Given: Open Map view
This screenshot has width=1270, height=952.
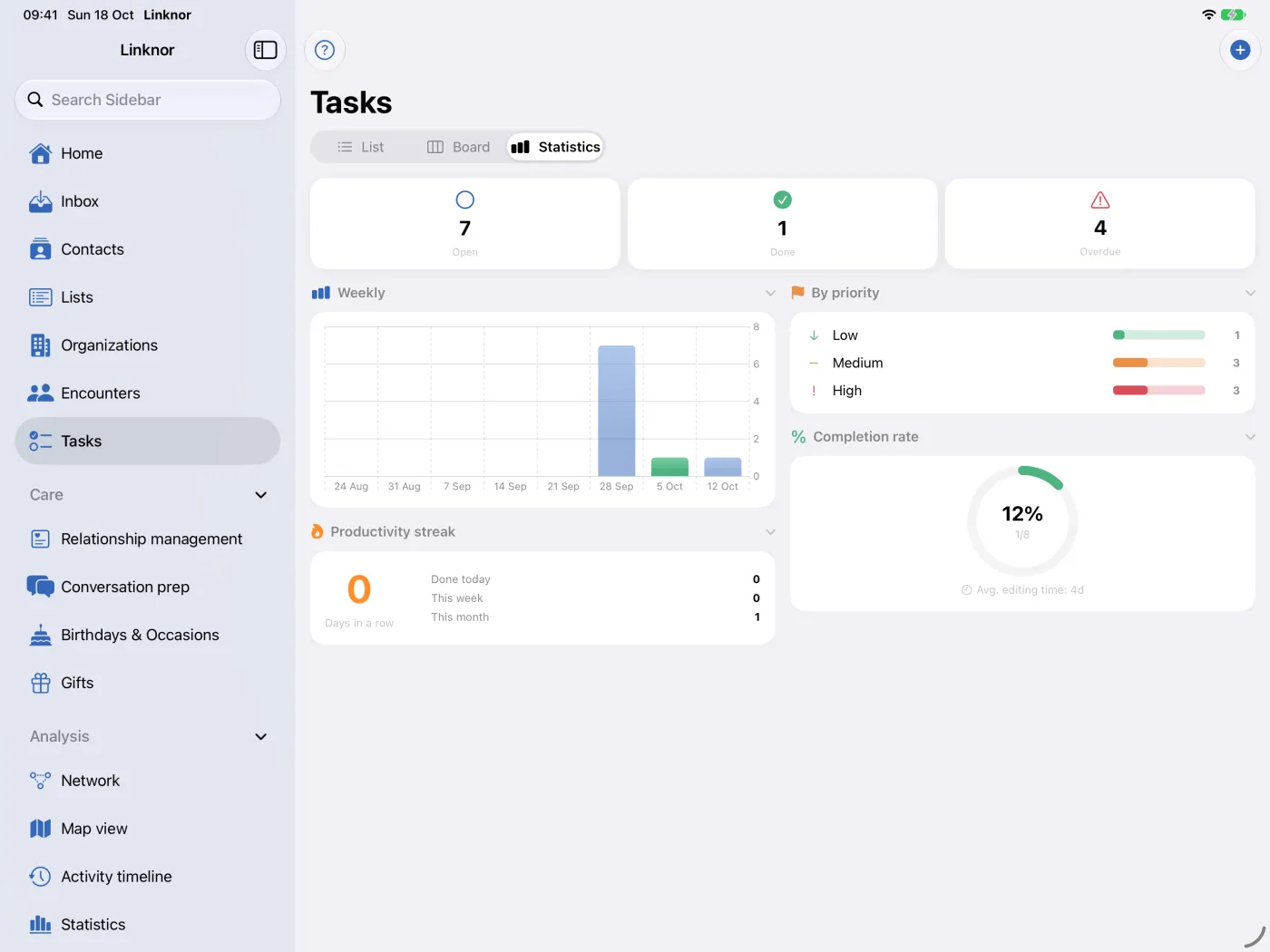Looking at the screenshot, I should 148,829.
